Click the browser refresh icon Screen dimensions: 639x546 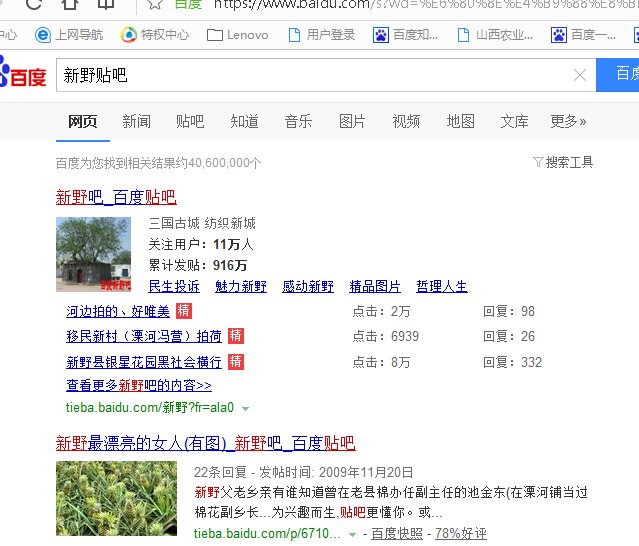34,3
